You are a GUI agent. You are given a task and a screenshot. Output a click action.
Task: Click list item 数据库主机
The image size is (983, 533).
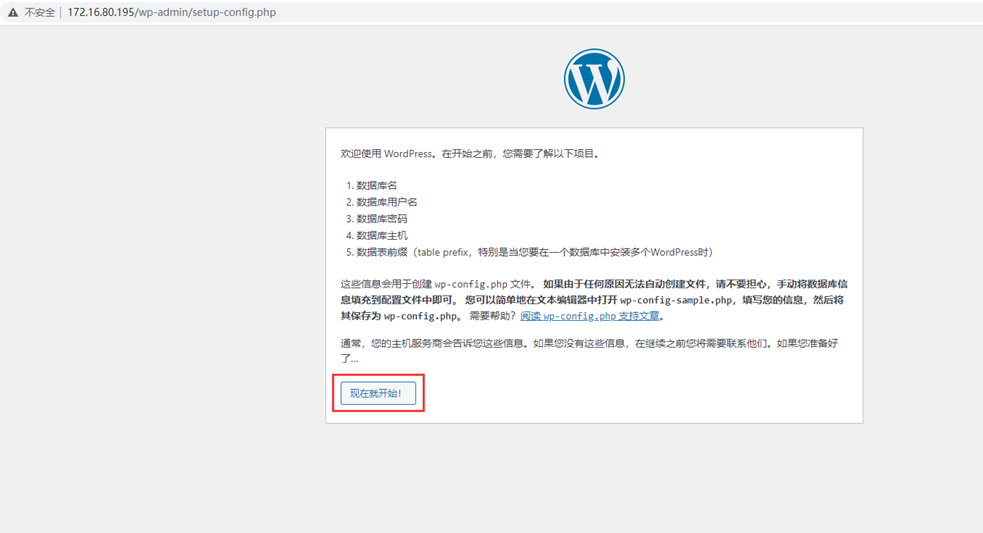point(381,236)
